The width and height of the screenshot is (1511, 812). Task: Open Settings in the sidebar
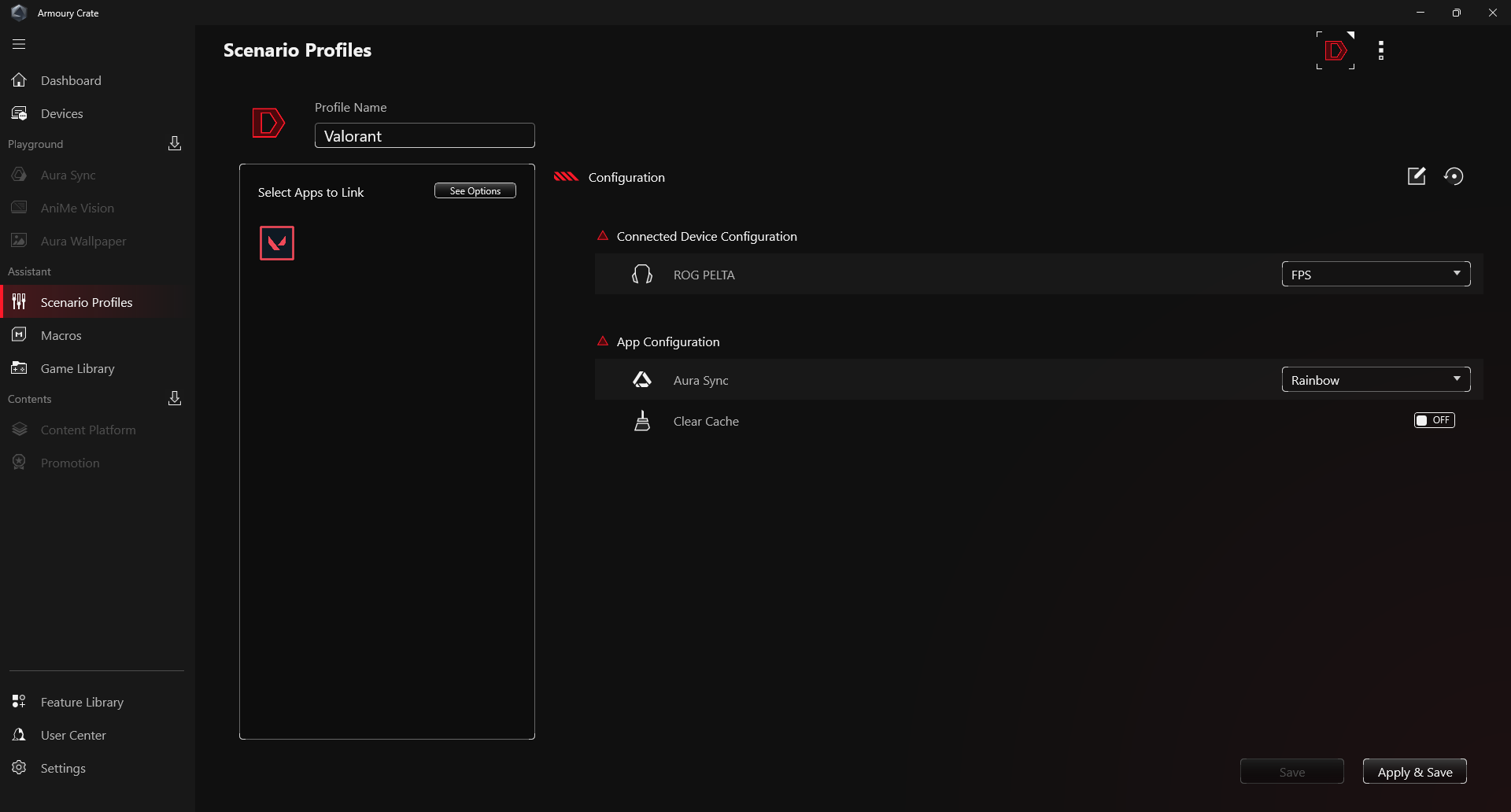(63, 768)
